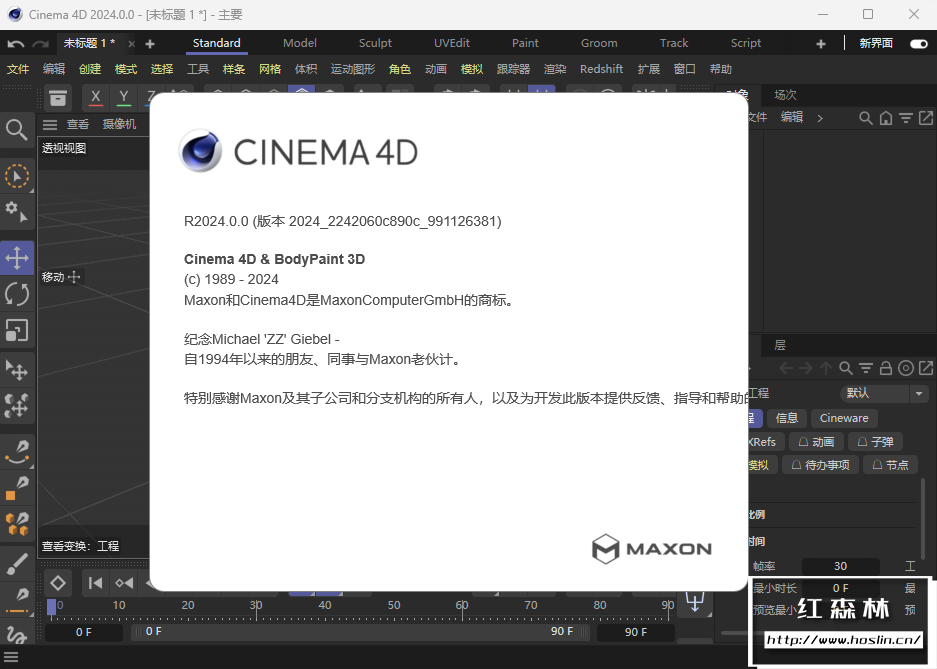Click the 子弹 attribute tab button
This screenshot has height=669, width=937.
pos(875,442)
